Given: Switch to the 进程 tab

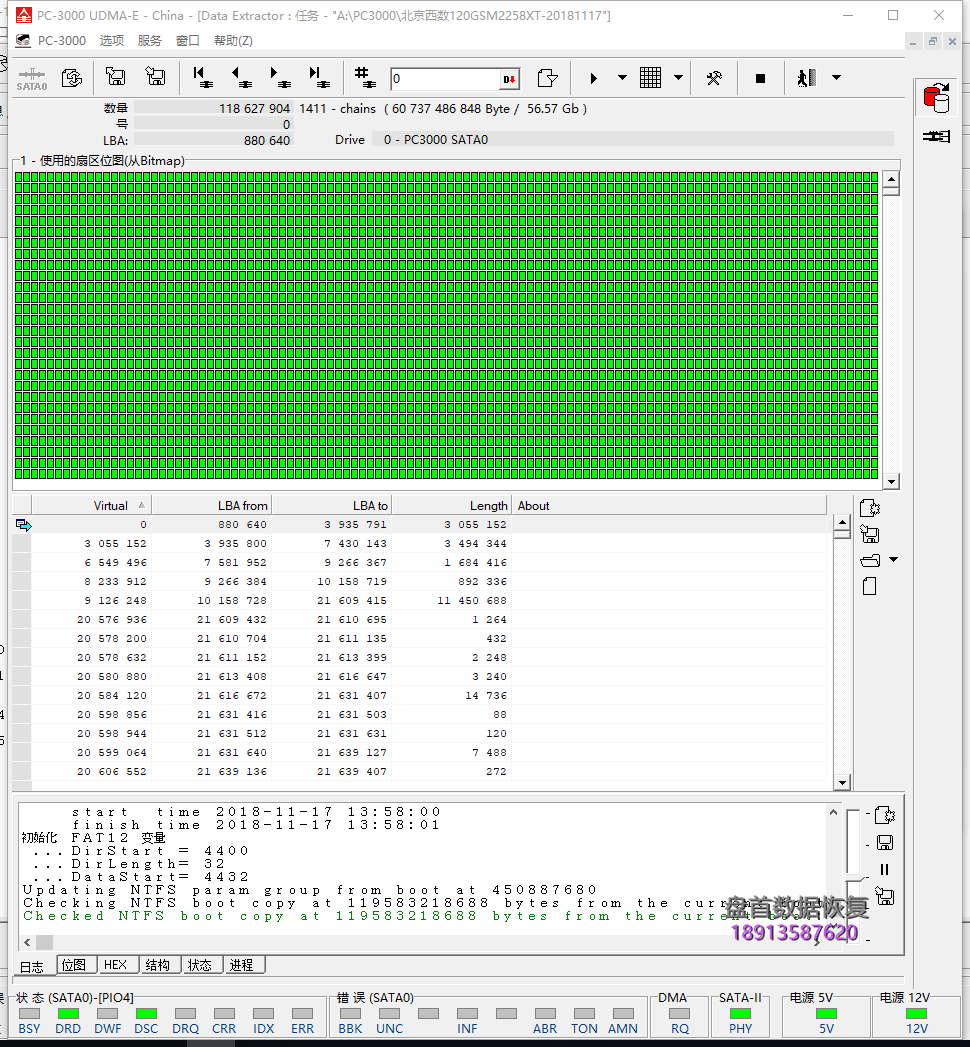Looking at the screenshot, I should (x=242, y=965).
